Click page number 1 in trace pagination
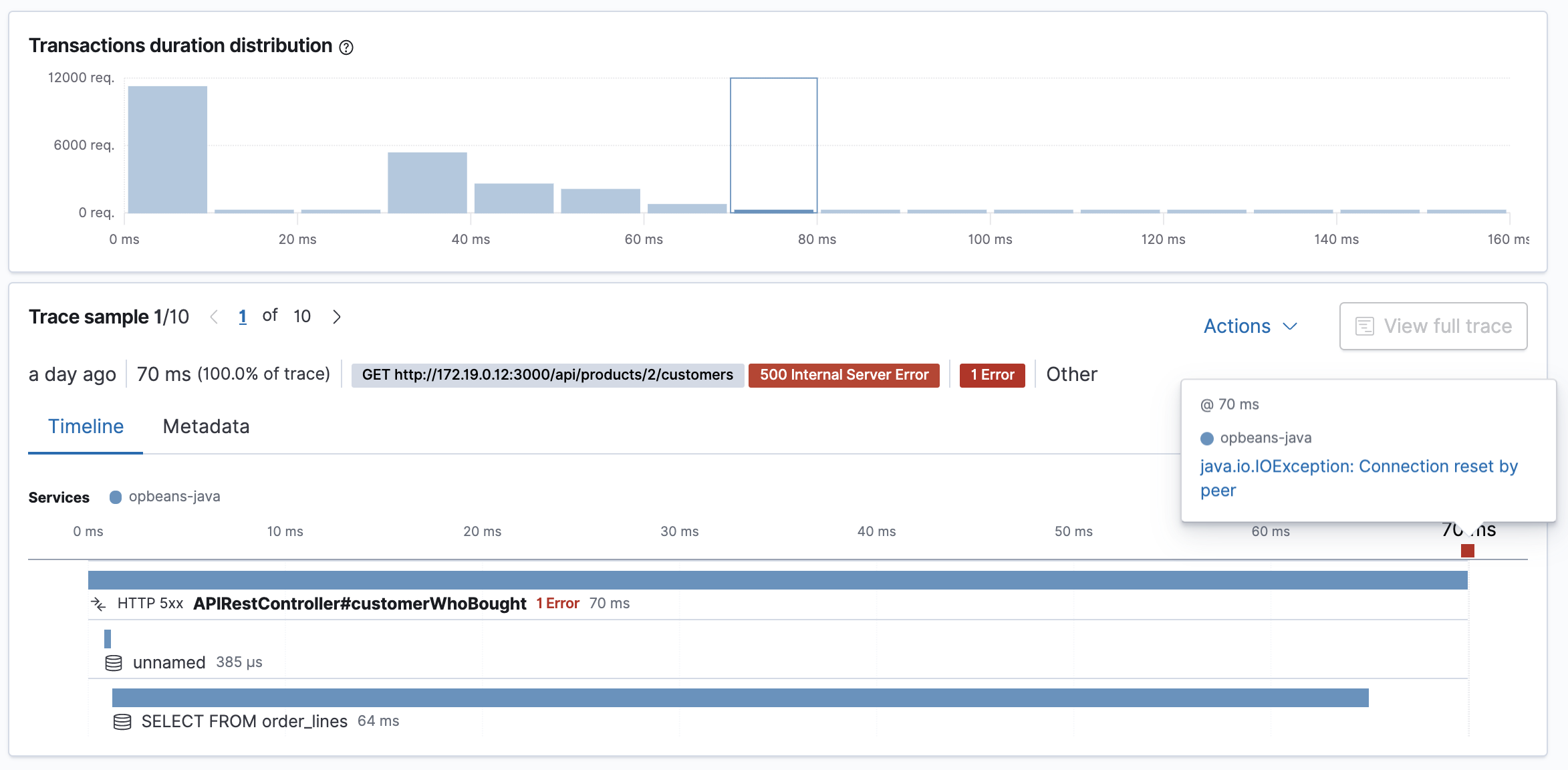The height and width of the screenshot is (770, 1568). (x=243, y=316)
